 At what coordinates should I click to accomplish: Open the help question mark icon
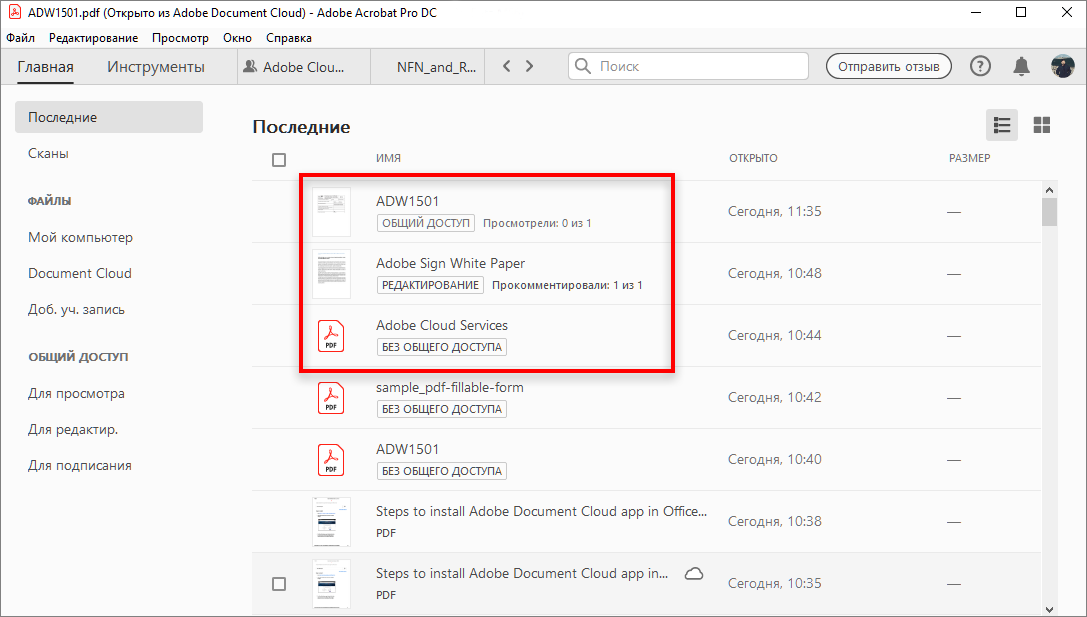(980, 67)
